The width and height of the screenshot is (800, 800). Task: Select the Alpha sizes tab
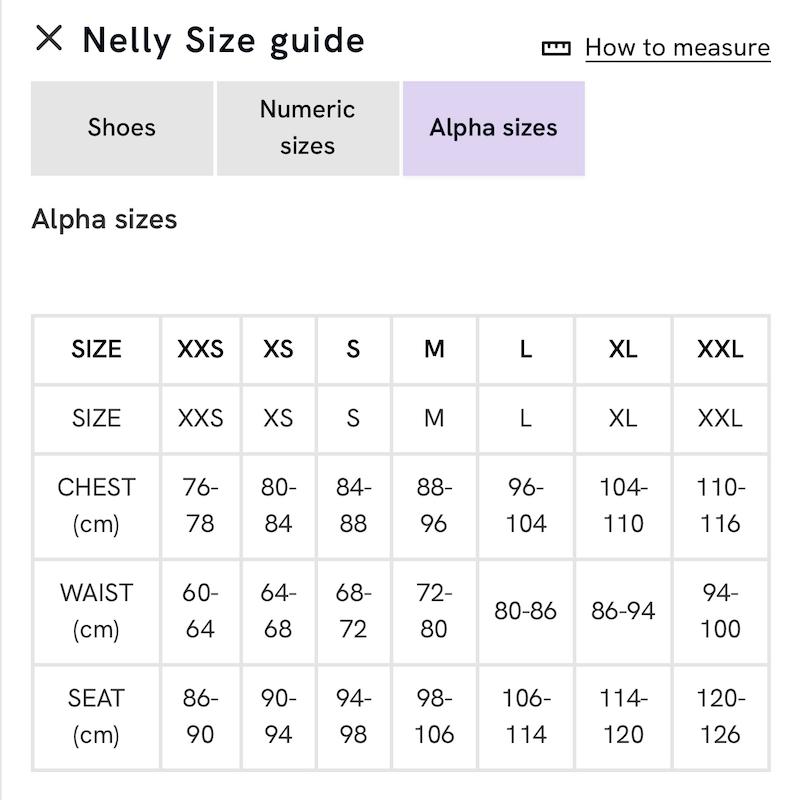[x=493, y=128]
